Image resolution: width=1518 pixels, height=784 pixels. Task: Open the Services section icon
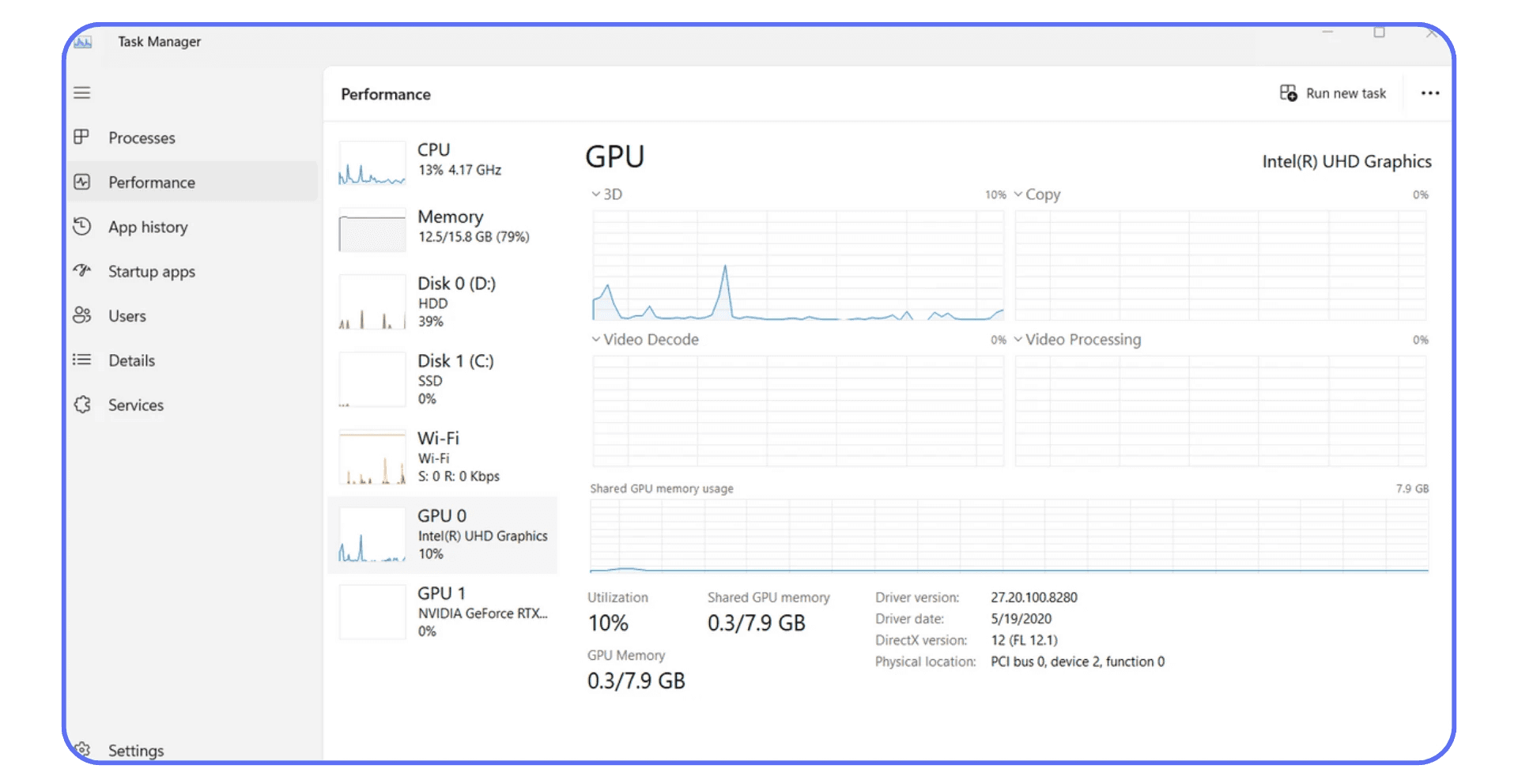coord(82,405)
